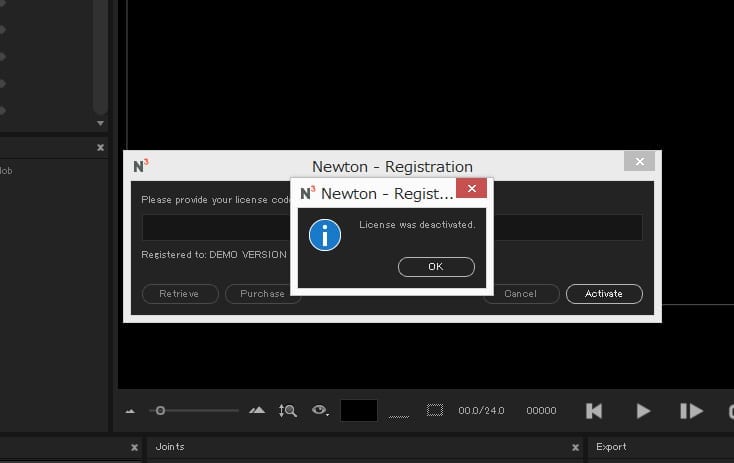Image resolution: width=734 pixels, height=463 pixels.
Task: Click the N3 logo in Registration title bar
Action: click(x=141, y=166)
